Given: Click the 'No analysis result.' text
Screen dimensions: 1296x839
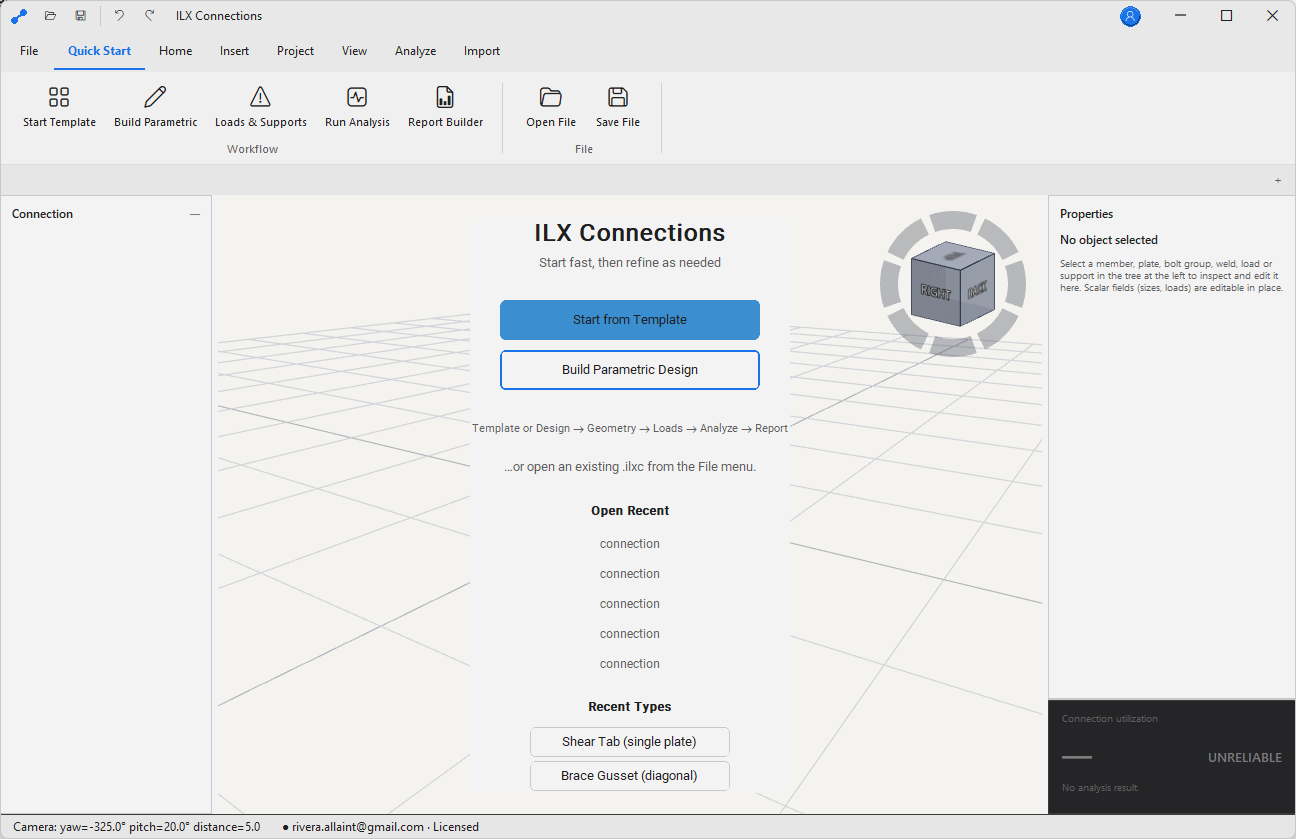Looking at the screenshot, I should 1100,788.
